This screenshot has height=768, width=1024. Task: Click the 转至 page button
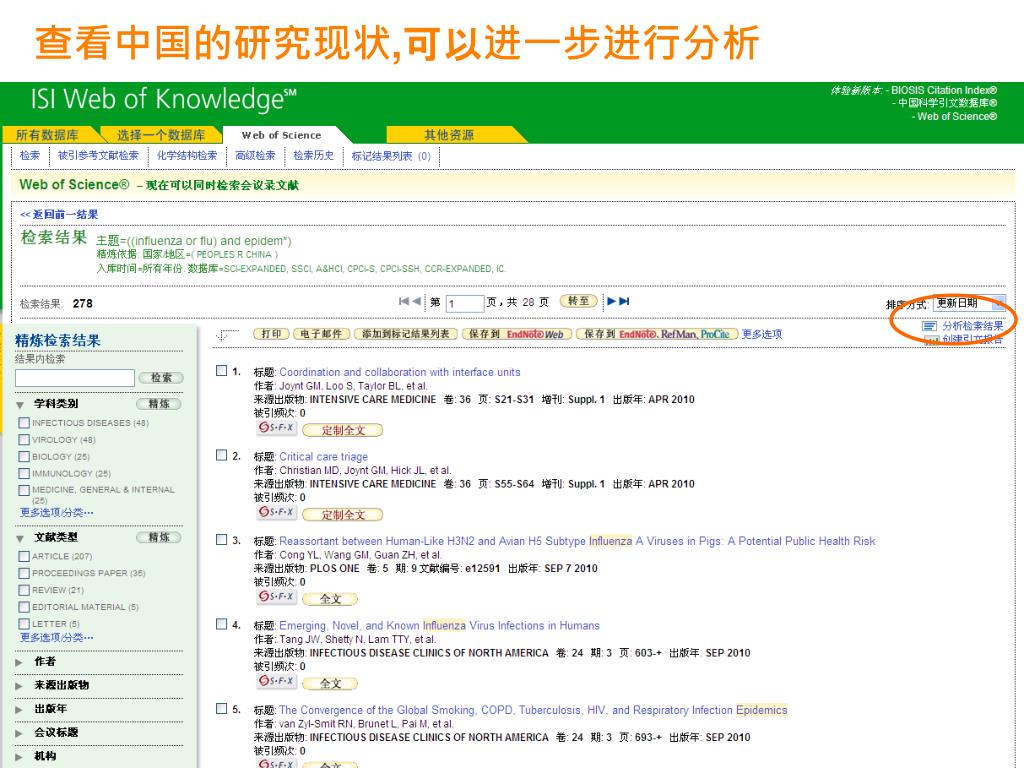[579, 301]
